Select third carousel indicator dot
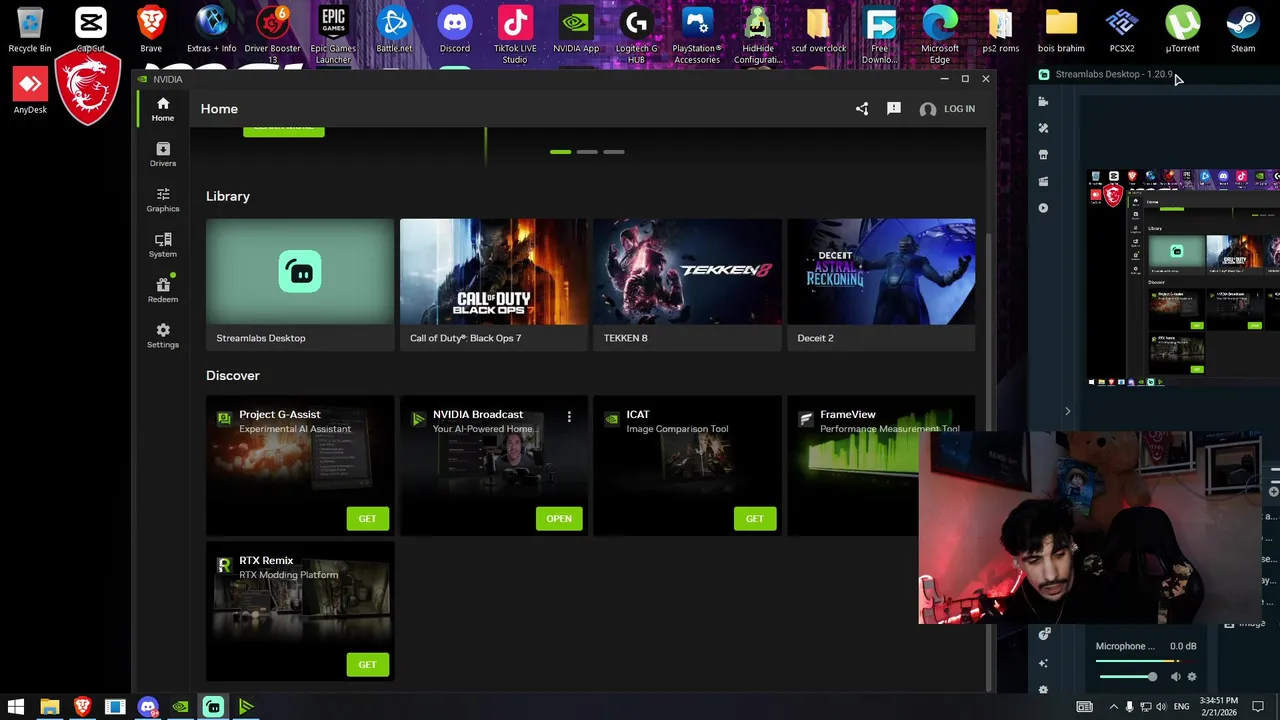1280x720 pixels. (614, 152)
